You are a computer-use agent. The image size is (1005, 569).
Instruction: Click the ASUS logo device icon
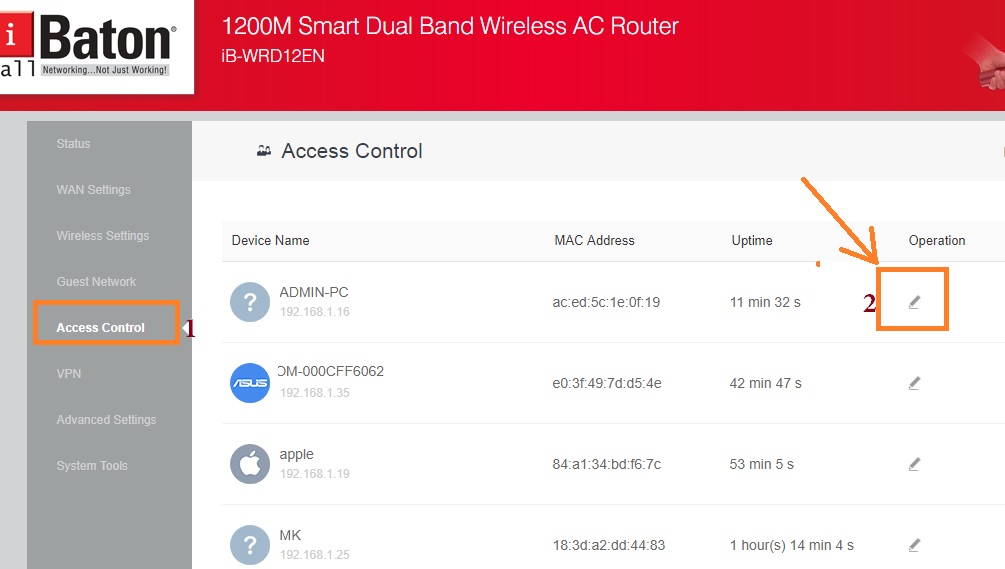250,383
